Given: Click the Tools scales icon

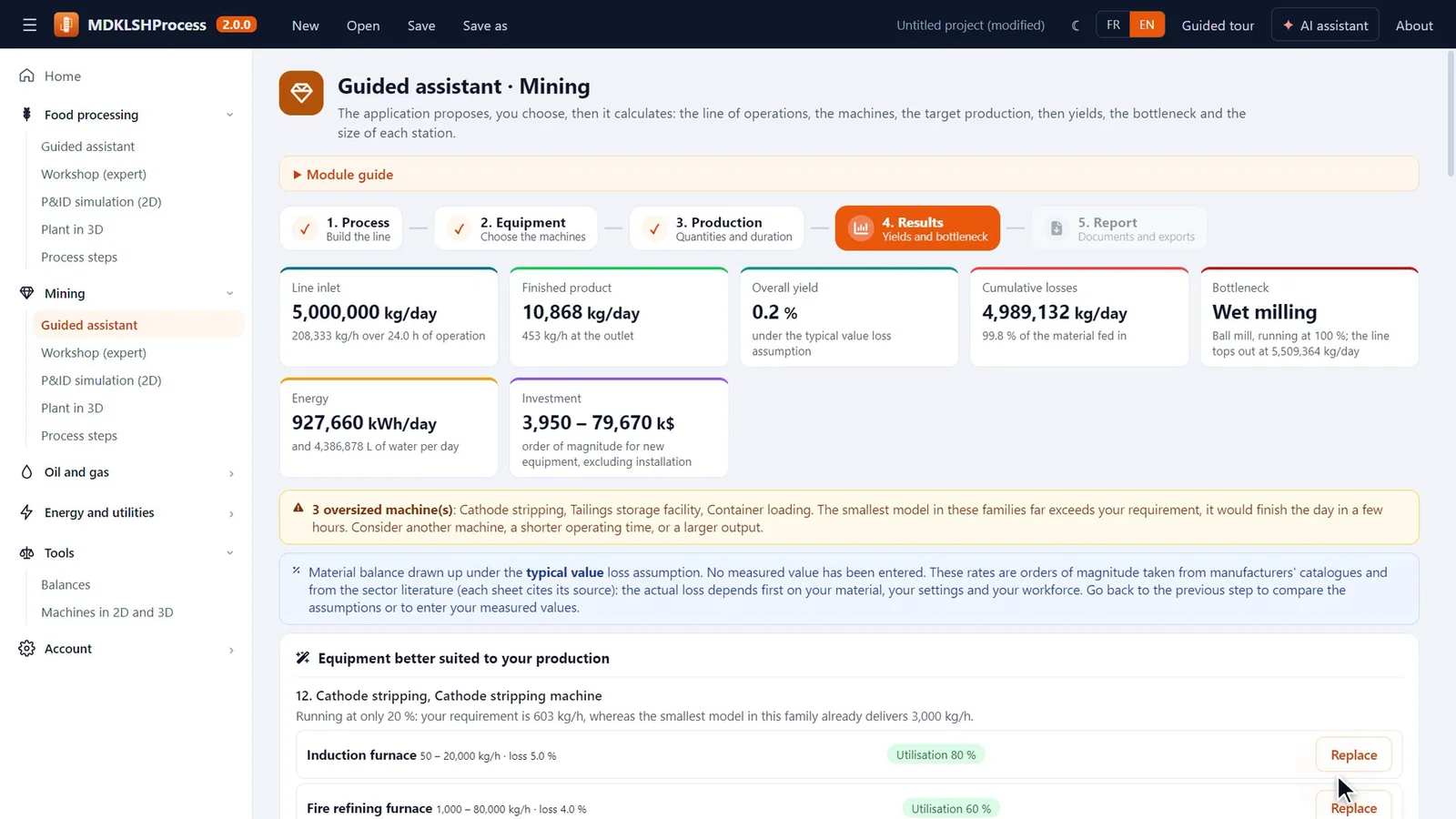Looking at the screenshot, I should point(26,553).
